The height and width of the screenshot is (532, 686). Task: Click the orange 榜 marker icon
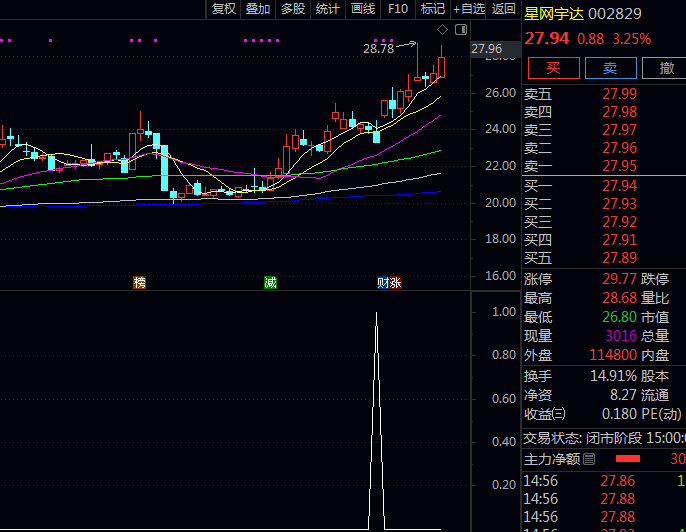pos(139,283)
